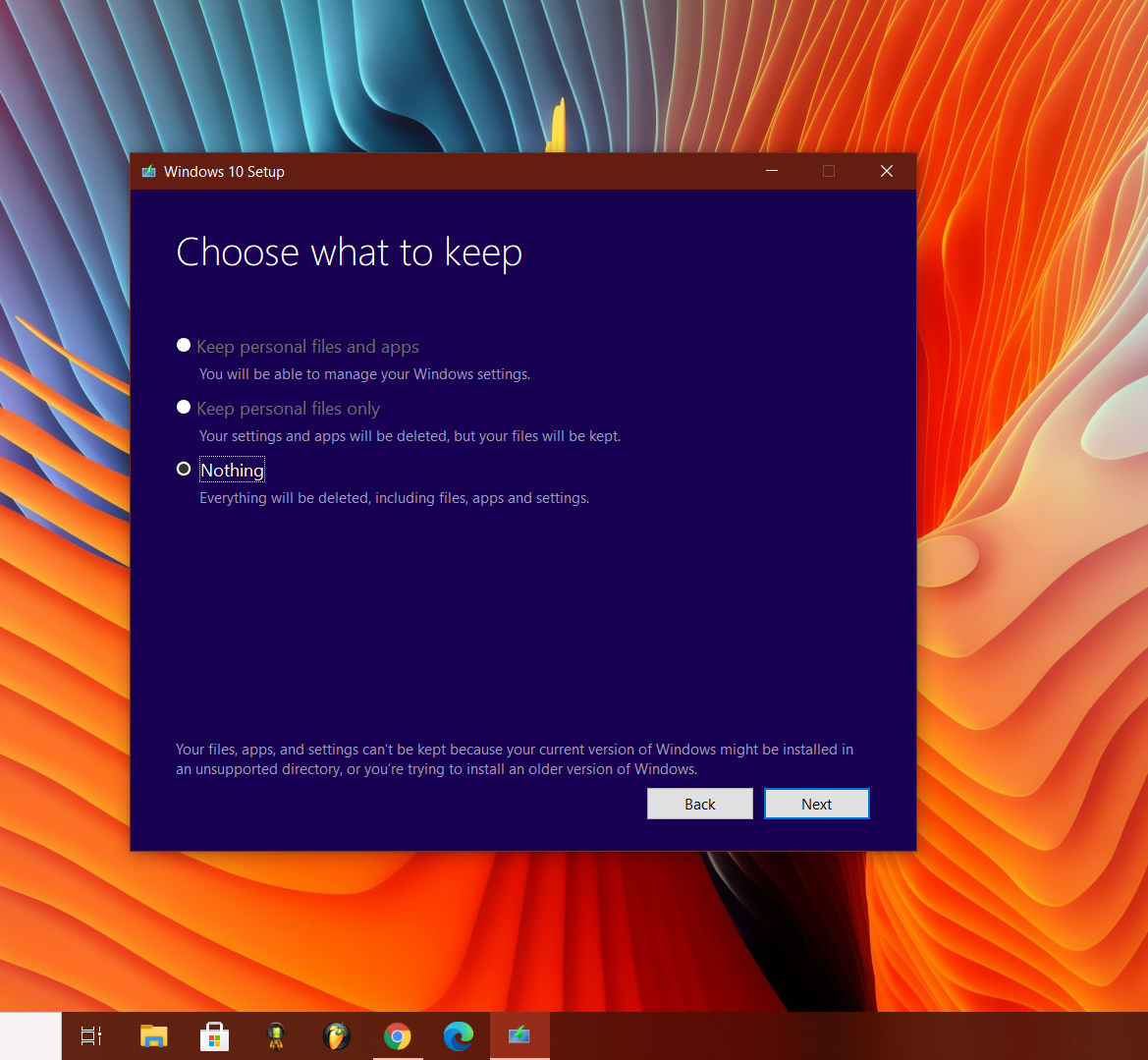The width and height of the screenshot is (1148, 1060).
Task: Select Keep personal files only option
Action: [184, 408]
